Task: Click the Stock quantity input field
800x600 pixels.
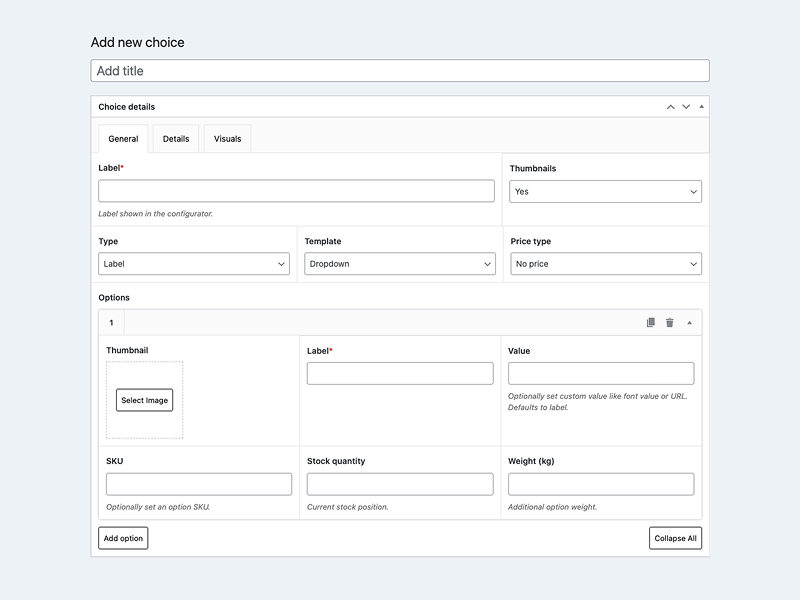Action: point(400,484)
